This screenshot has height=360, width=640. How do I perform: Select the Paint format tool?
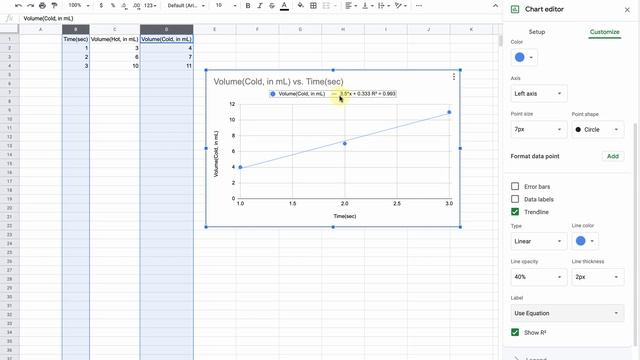(54, 6)
